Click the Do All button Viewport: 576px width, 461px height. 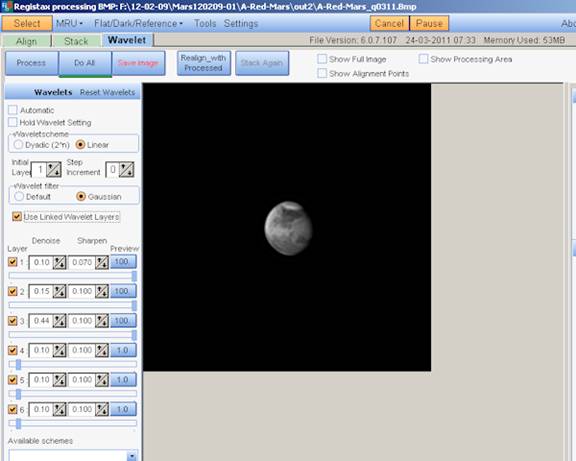85,63
